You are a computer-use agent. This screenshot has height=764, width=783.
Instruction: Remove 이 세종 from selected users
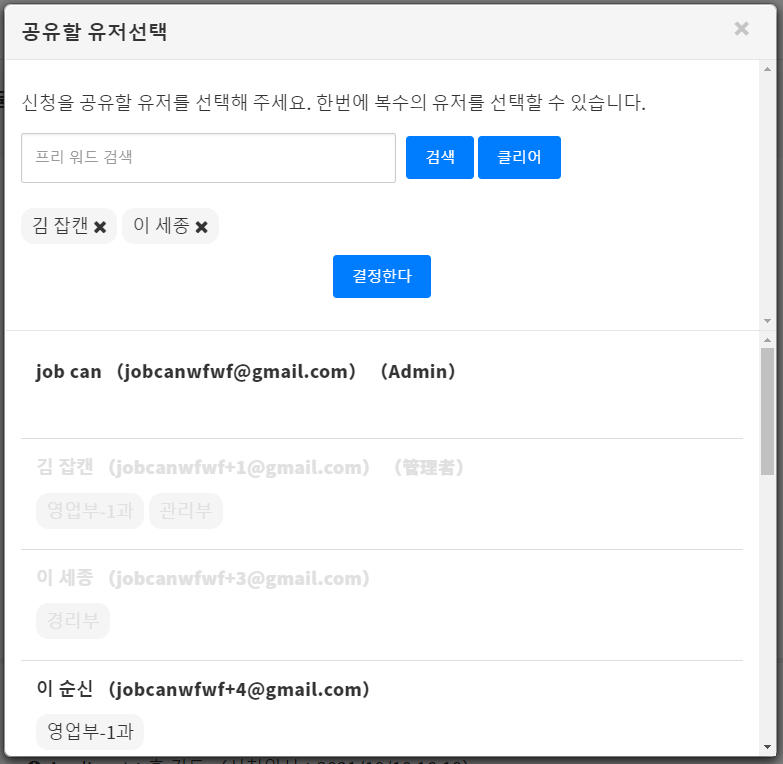tap(201, 227)
